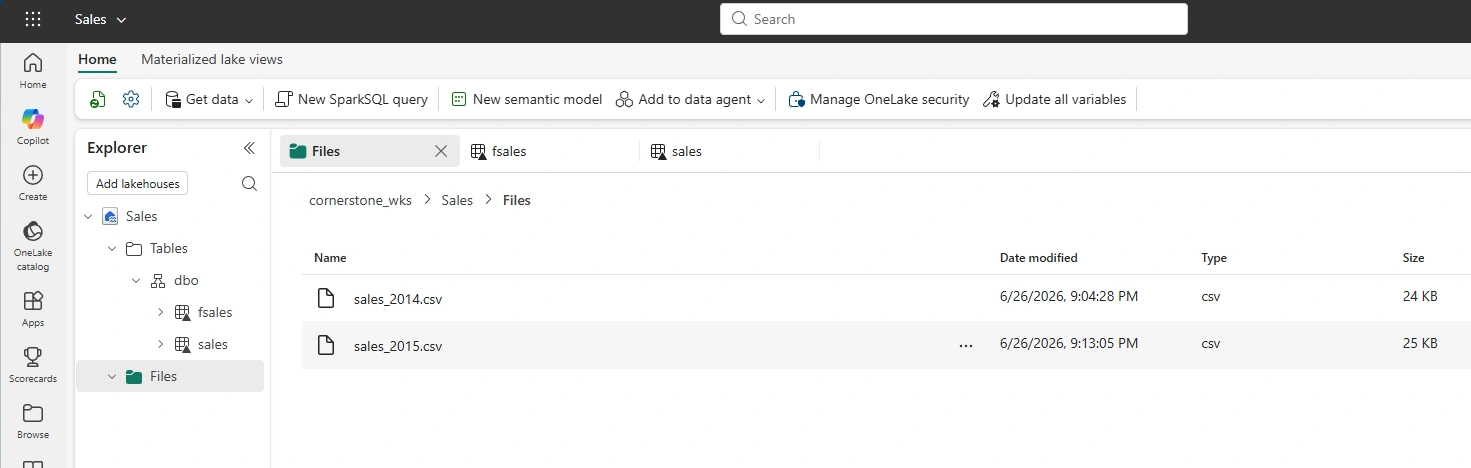The height and width of the screenshot is (468, 1471).
Task: Open Copilot from the sidebar
Action: click(33, 126)
